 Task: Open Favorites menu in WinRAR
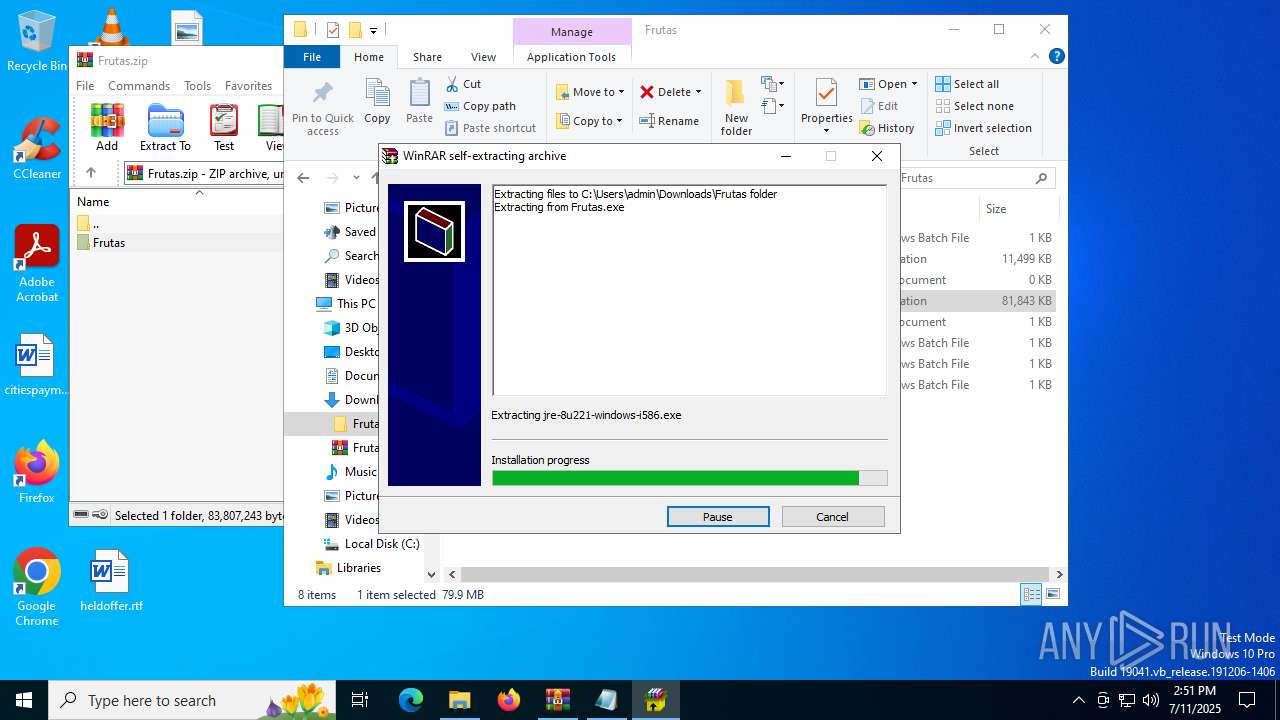pyautogui.click(x=248, y=86)
